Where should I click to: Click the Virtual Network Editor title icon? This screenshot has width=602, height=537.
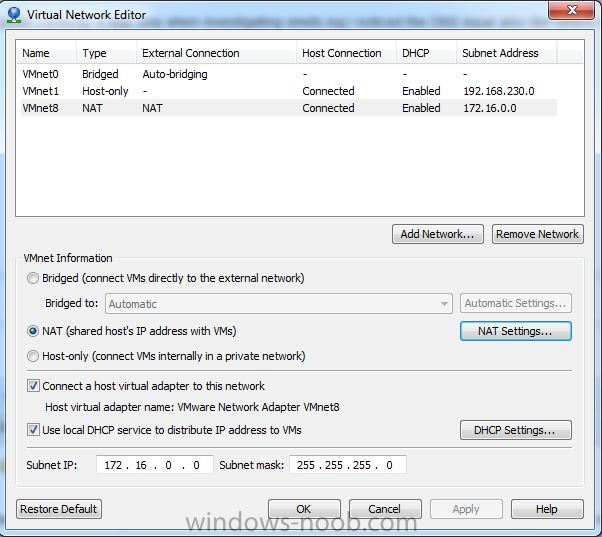pyautogui.click(x=14, y=15)
